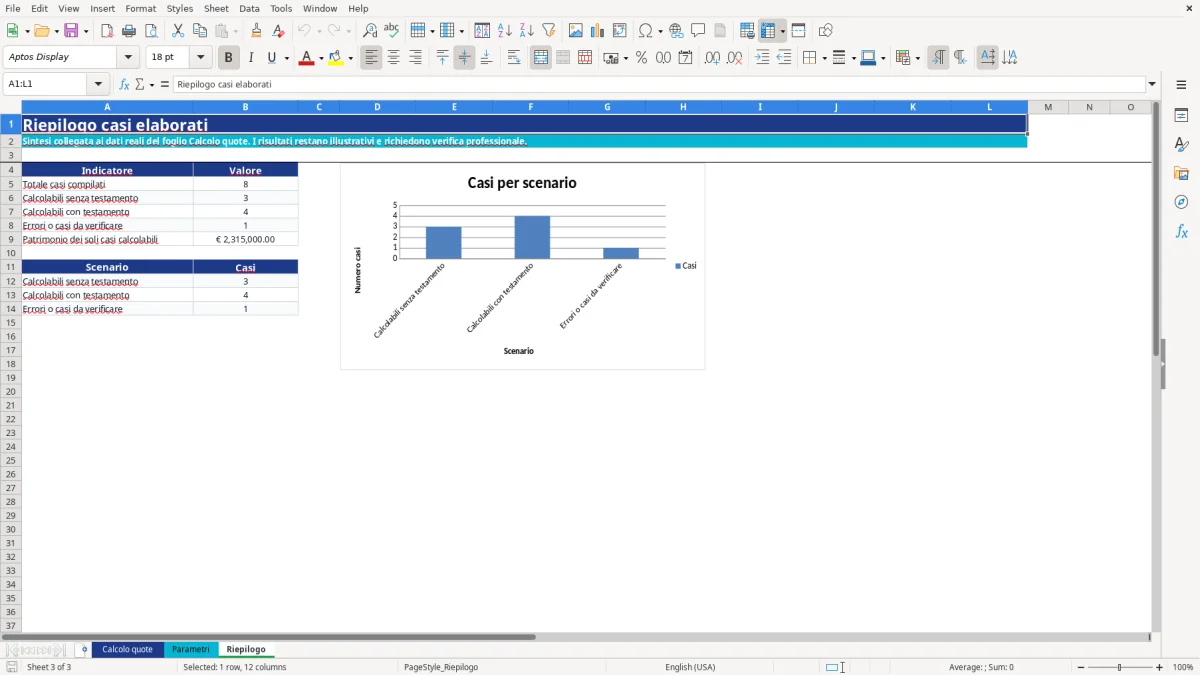The image size is (1200, 675).
Task: Run the spelling check
Action: coord(392,31)
